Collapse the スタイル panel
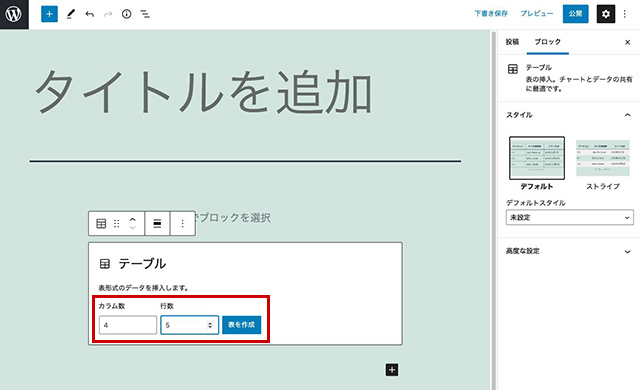 click(627, 115)
